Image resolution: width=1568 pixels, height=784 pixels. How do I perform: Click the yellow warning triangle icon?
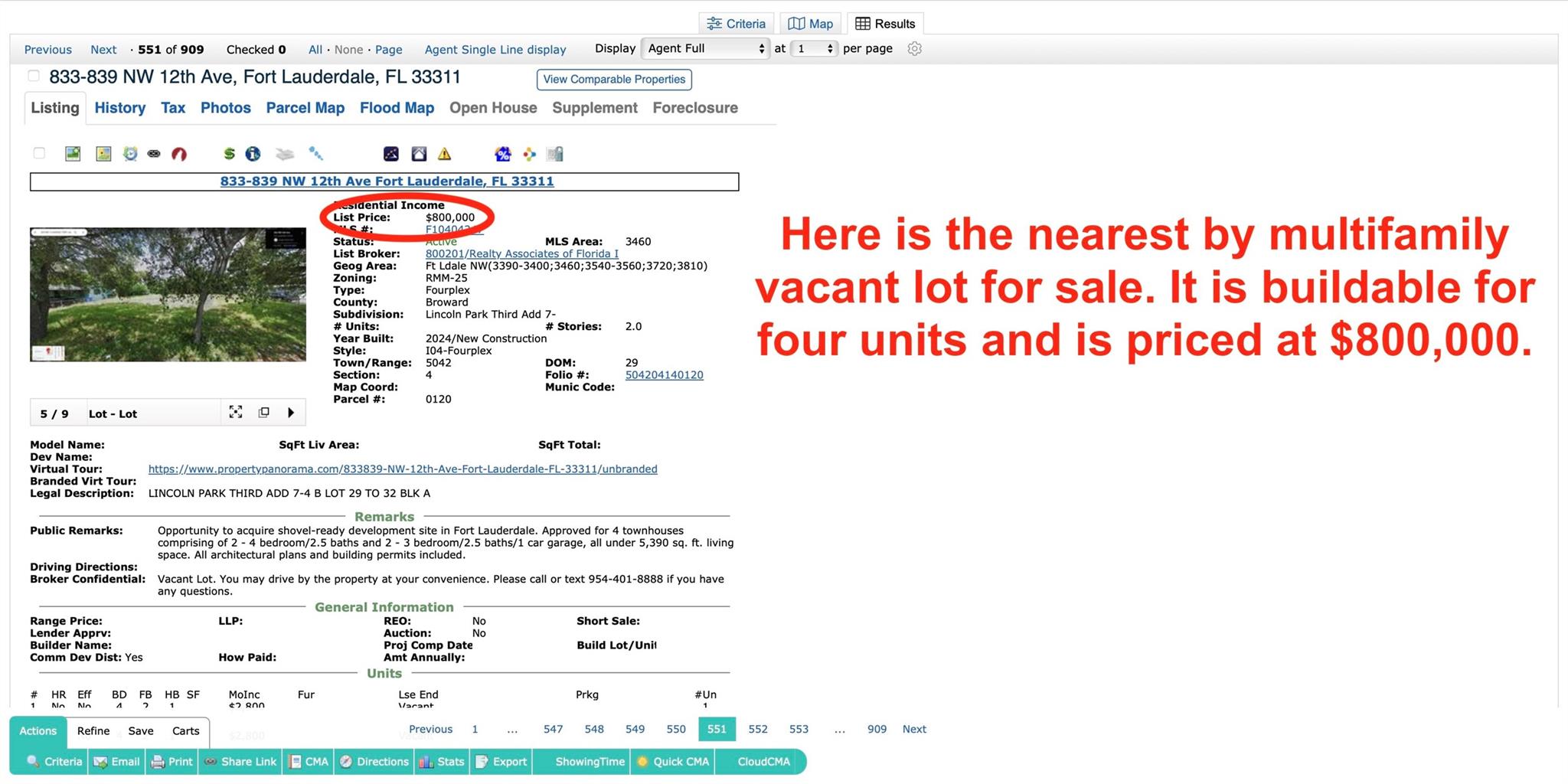pos(444,154)
